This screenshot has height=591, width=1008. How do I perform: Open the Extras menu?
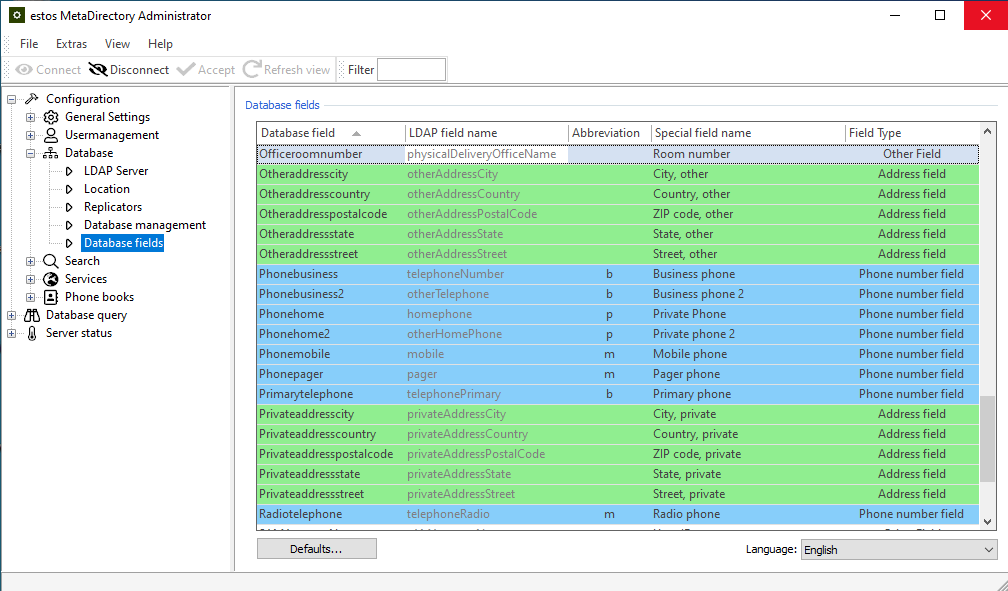pos(71,44)
